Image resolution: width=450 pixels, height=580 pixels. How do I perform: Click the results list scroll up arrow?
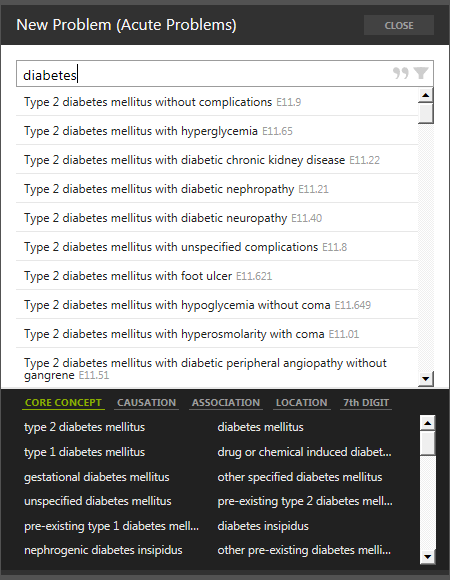[x=426, y=95]
